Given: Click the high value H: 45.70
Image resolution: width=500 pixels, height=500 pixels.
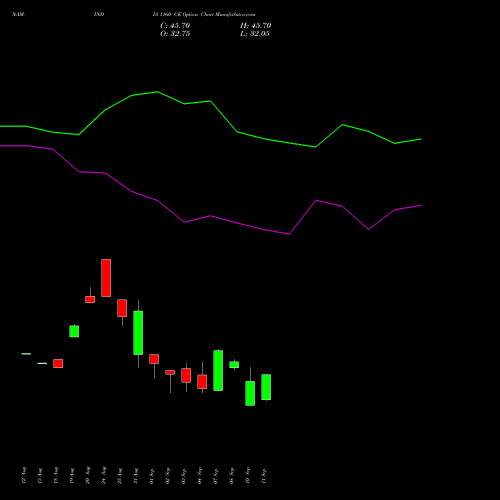Looking at the screenshot, I should click(255, 26).
